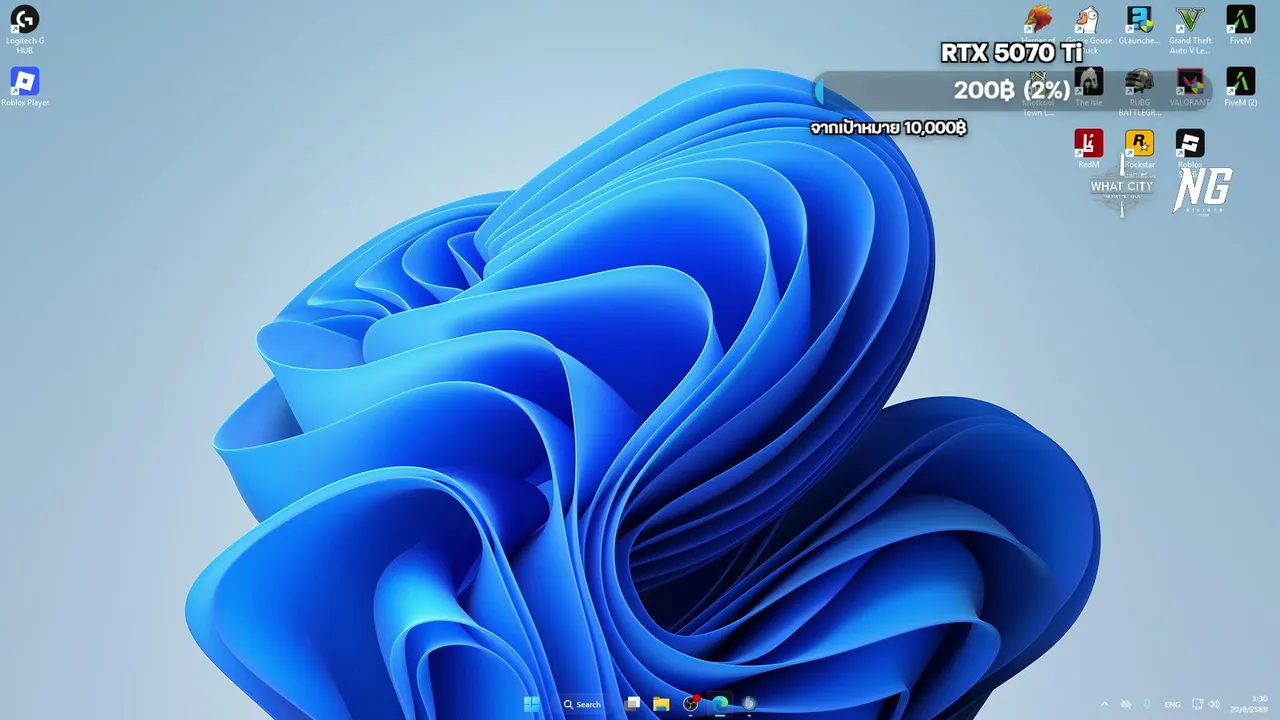Open File Explorer from the taskbar
The width and height of the screenshot is (1280, 720).
pyautogui.click(x=661, y=704)
